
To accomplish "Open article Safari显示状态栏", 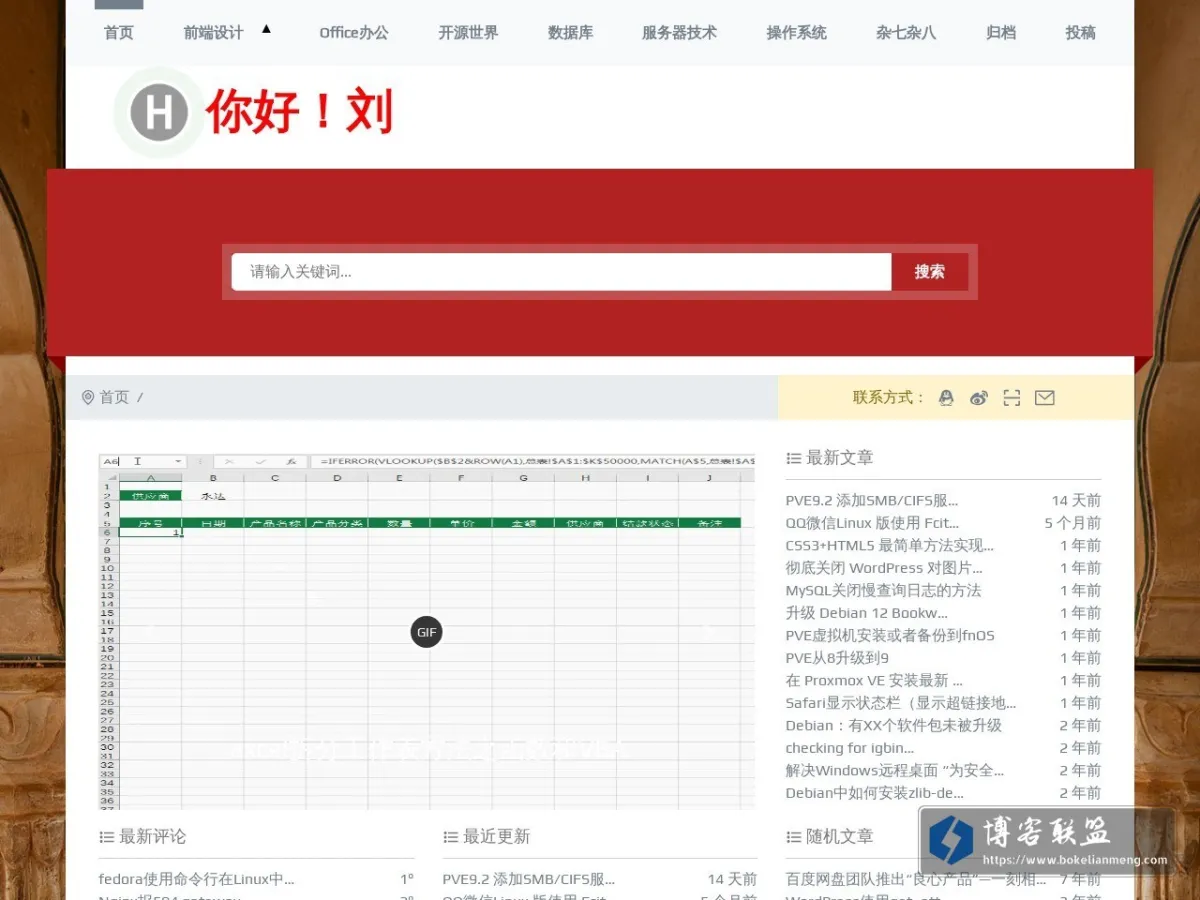I will pos(901,703).
